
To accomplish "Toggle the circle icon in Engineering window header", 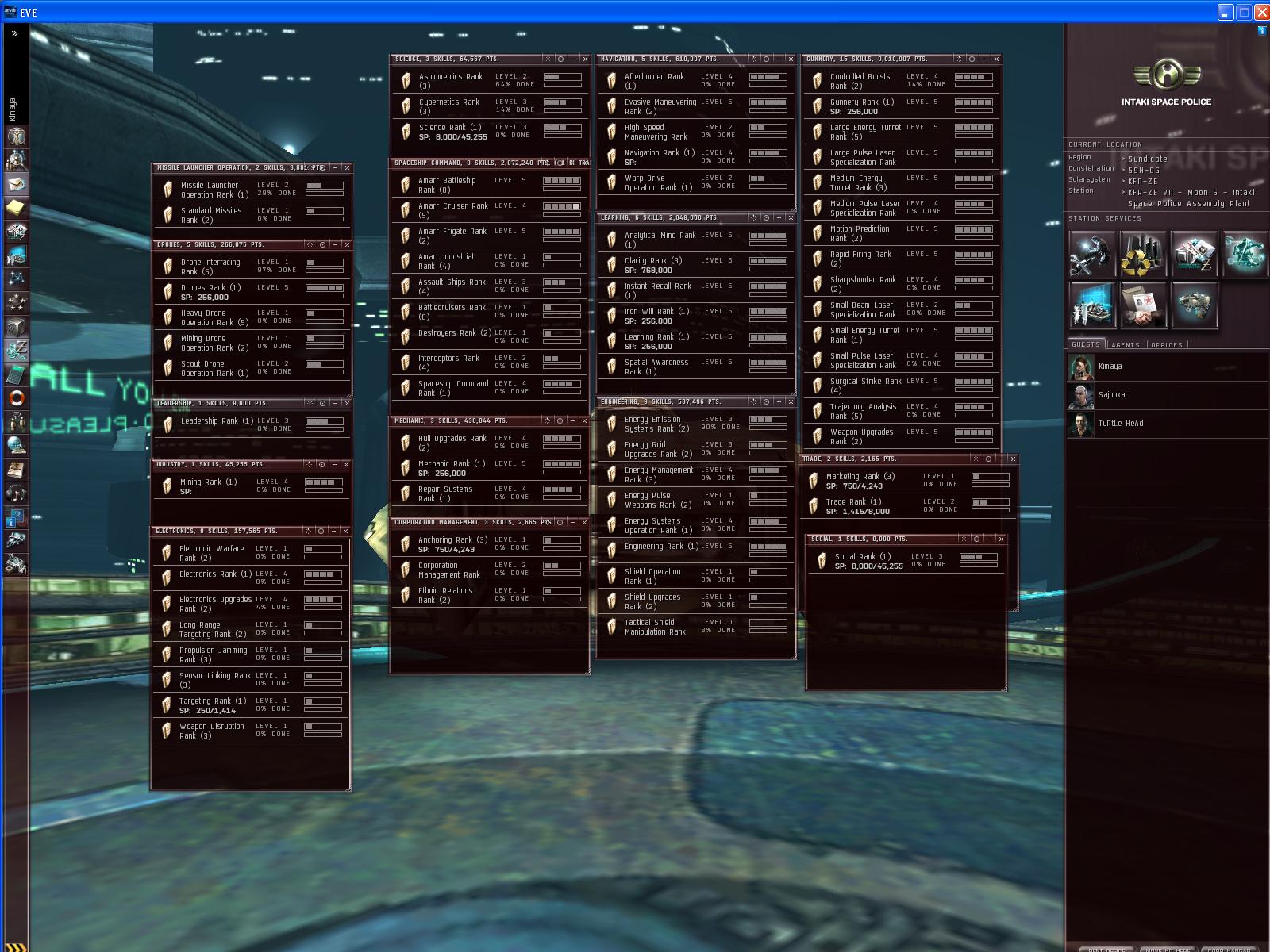I will click(x=766, y=402).
